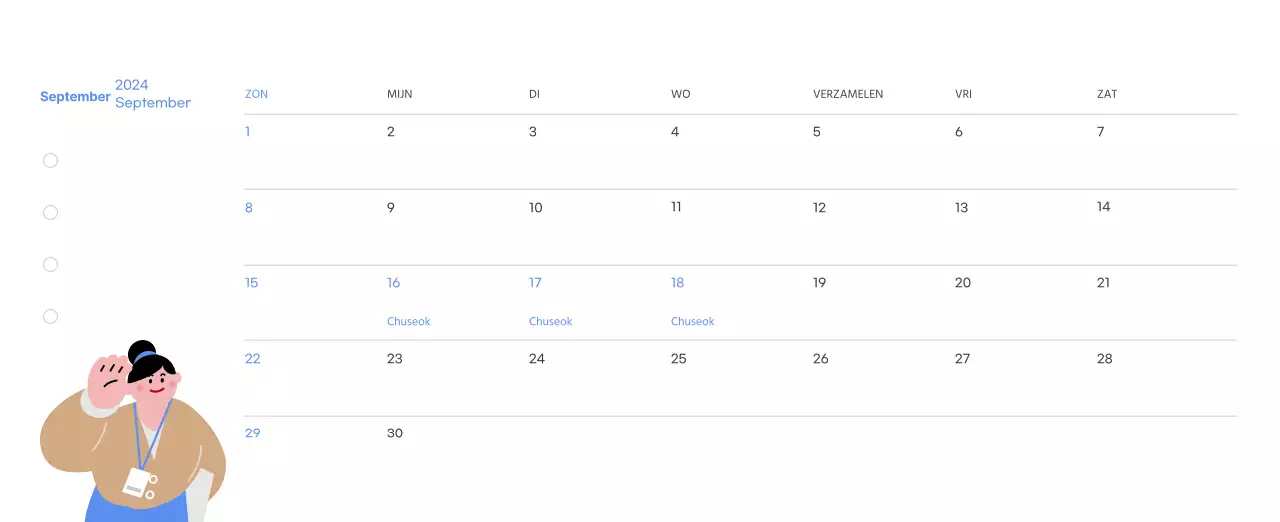Select Sunday the 29th
Screen dimensions: 1280x522
(253, 433)
